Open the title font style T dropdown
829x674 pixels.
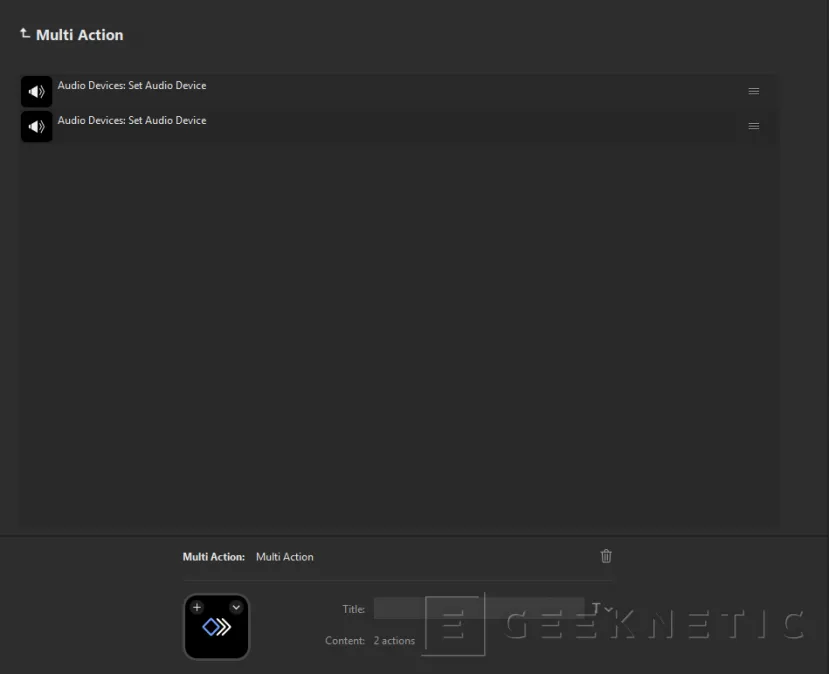click(x=602, y=608)
